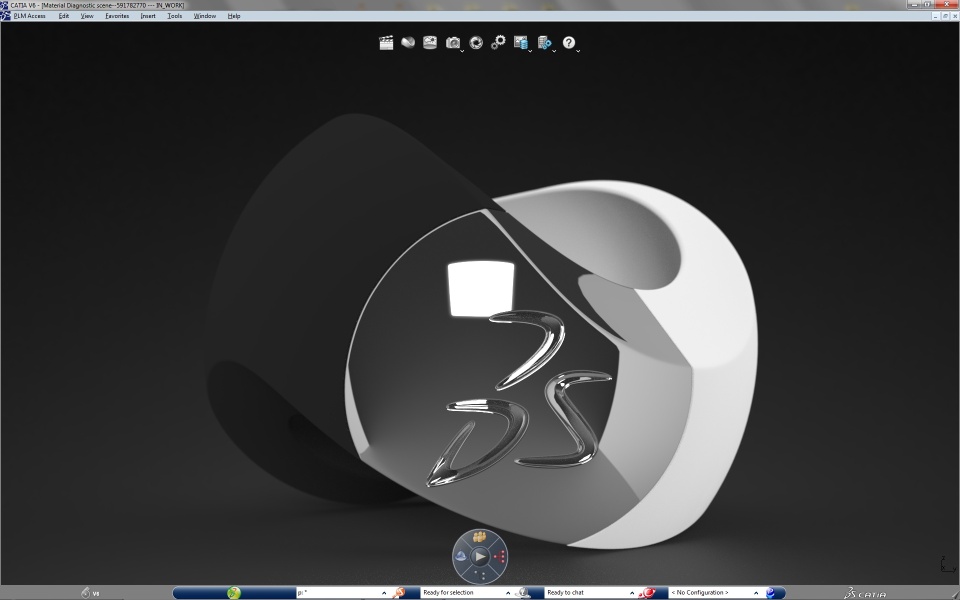Click the material sphere icon in toolbar

(x=408, y=42)
